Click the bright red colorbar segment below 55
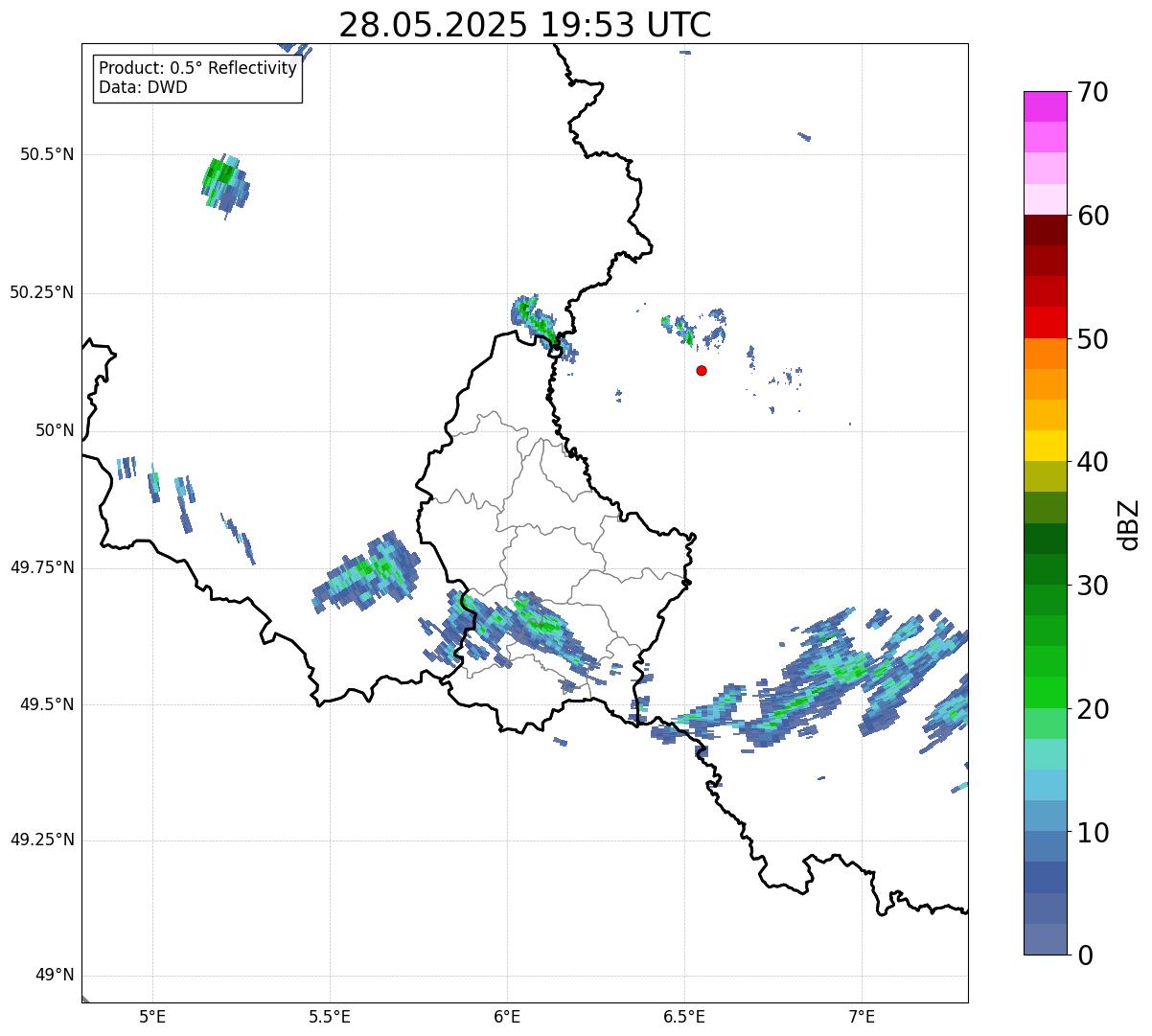Screen dimensions: 1152x1036 click(x=1045, y=323)
